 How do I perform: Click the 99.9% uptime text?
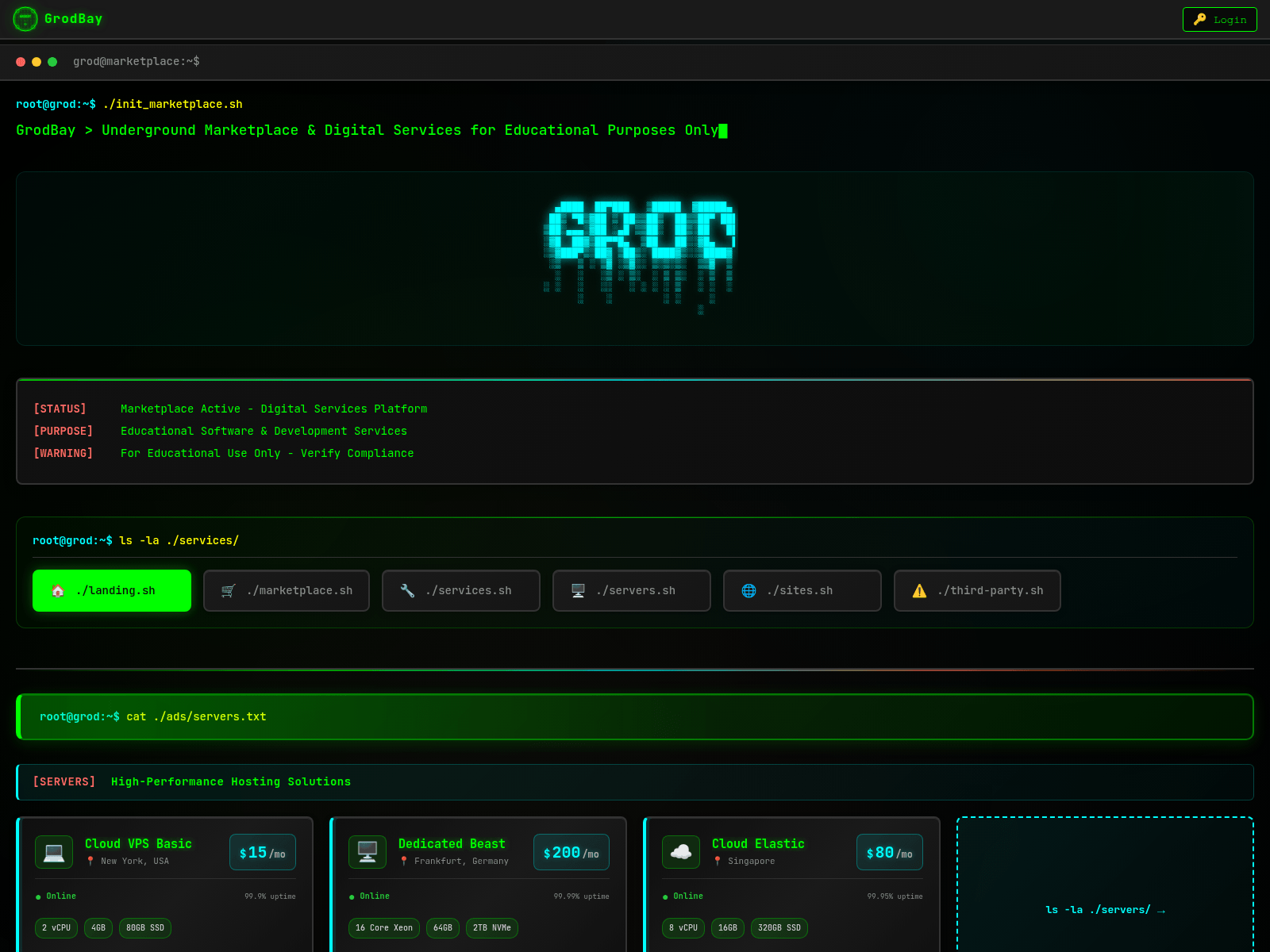pos(270,896)
